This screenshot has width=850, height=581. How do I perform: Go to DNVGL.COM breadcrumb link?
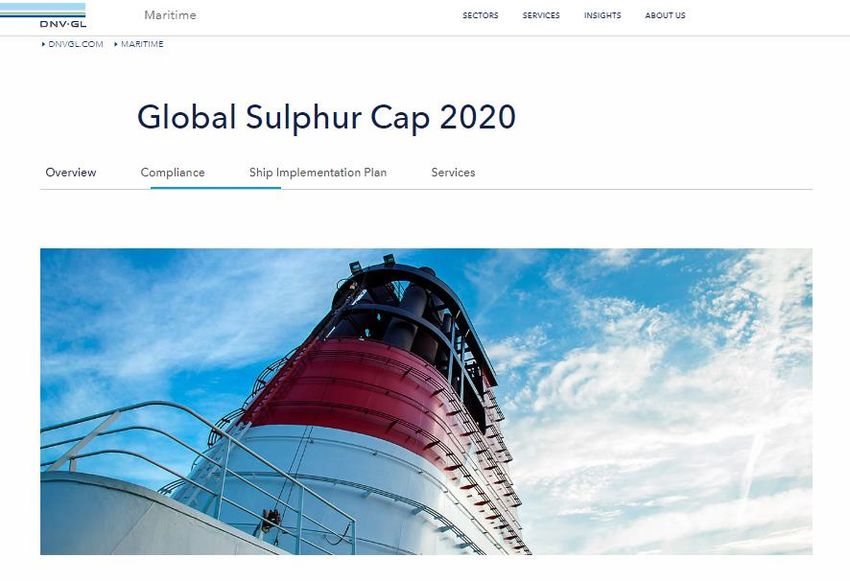tap(76, 44)
